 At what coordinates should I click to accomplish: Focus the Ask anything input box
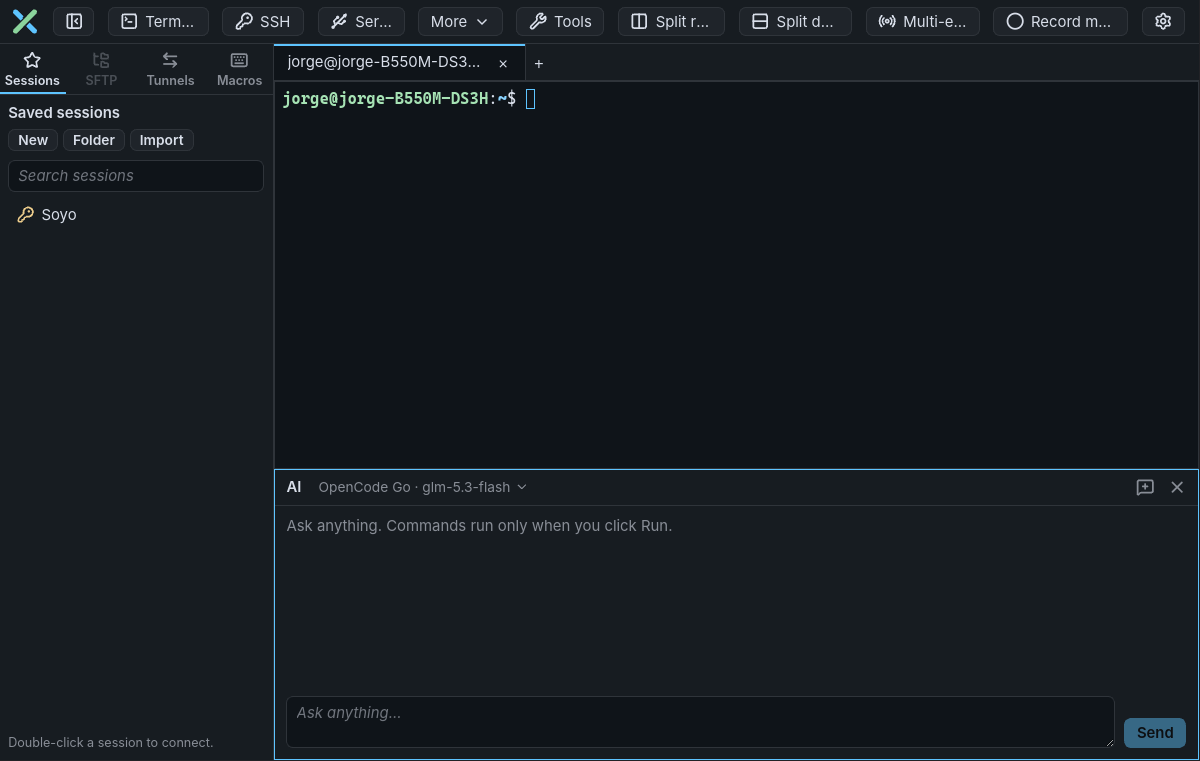tap(700, 722)
